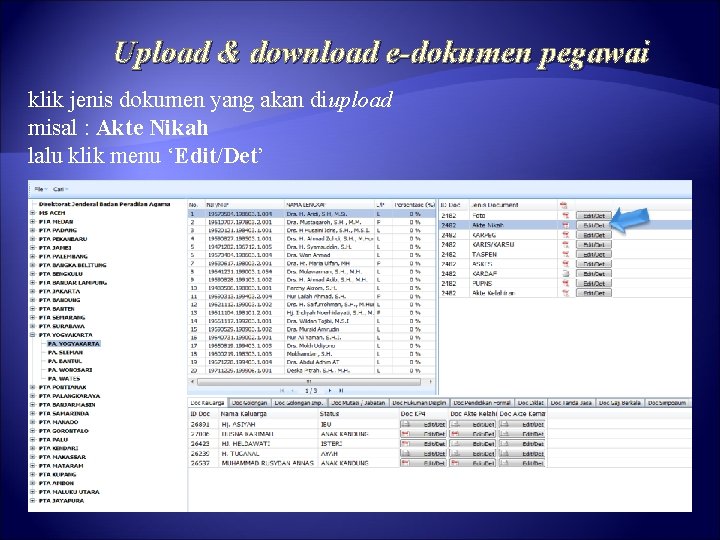The width and height of the screenshot is (720, 540).
Task: Select PA. WONOSARI in the tree
Action: (70, 370)
